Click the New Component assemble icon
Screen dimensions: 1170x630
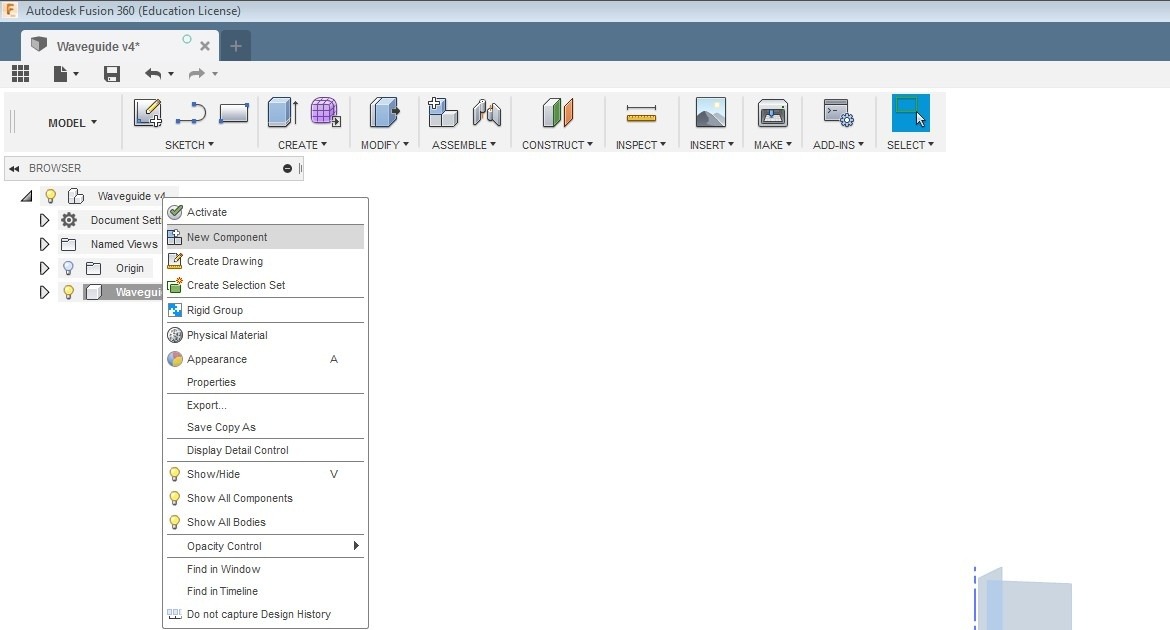[442, 113]
